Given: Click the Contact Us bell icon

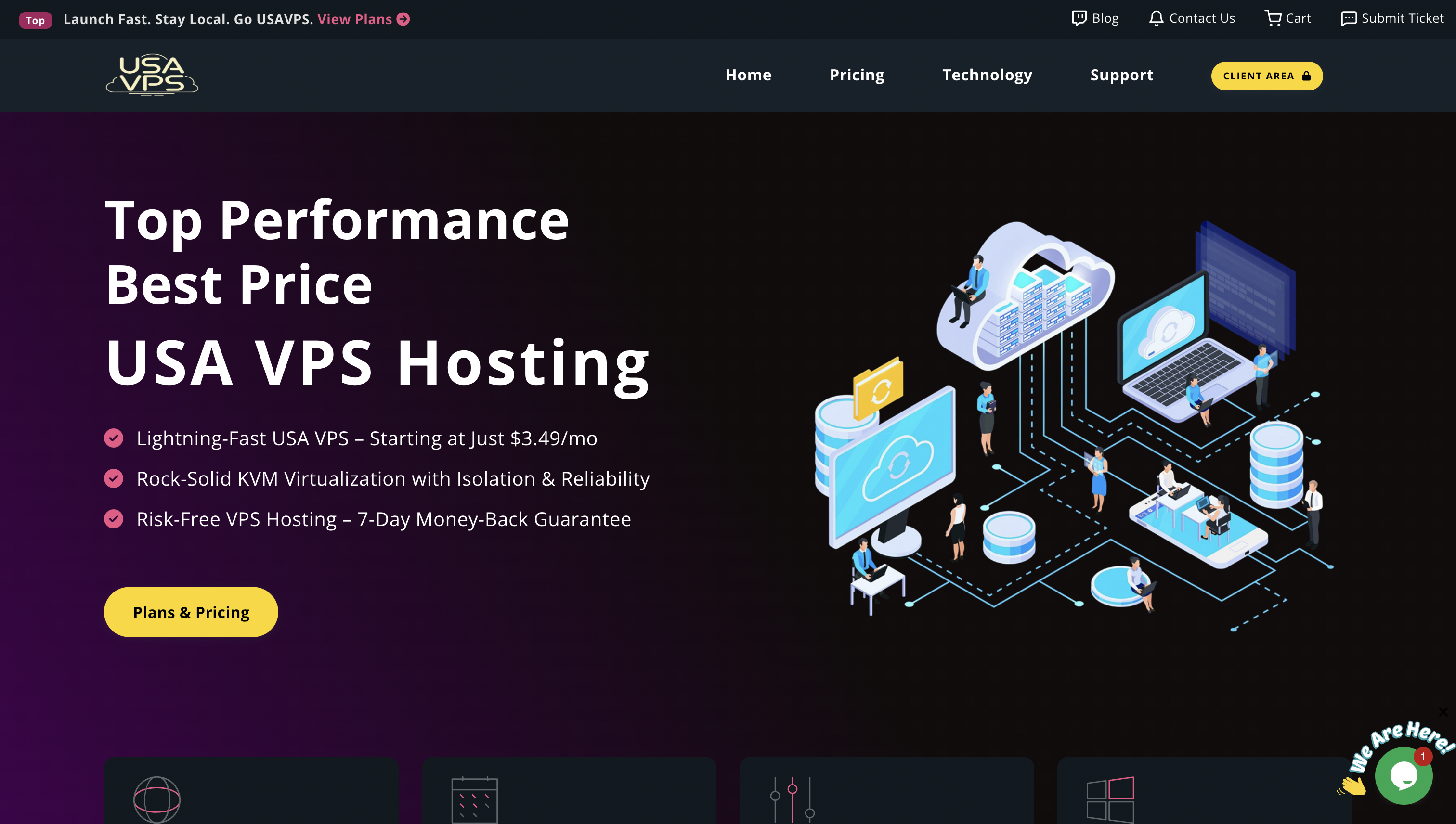Looking at the screenshot, I should (x=1156, y=18).
